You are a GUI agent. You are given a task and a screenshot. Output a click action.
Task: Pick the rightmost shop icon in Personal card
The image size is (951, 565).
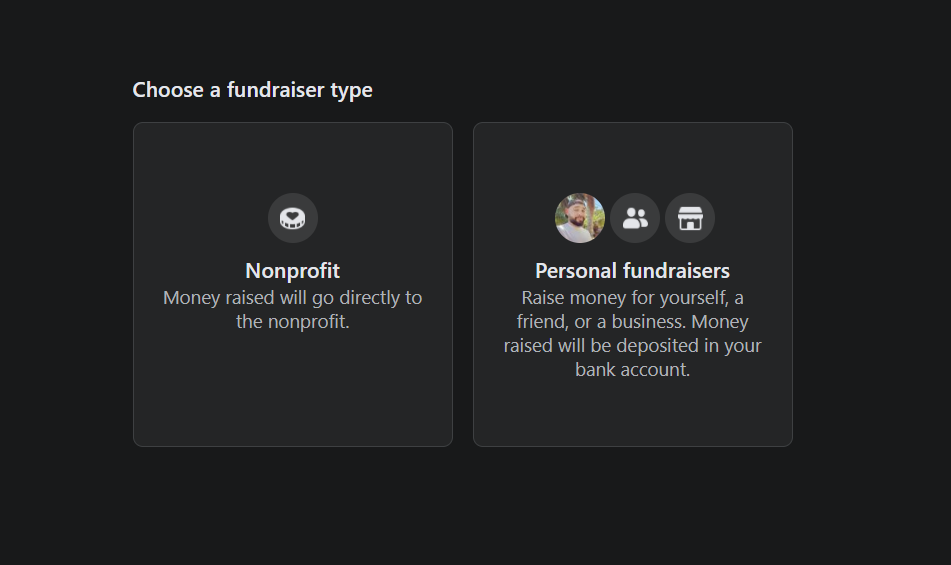coord(690,218)
